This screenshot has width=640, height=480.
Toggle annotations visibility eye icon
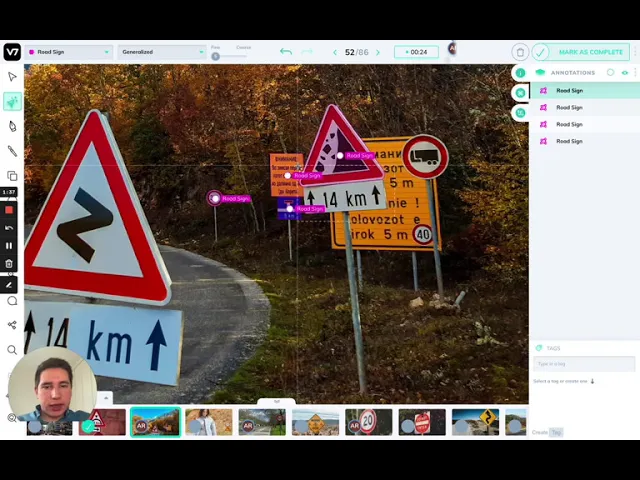[625, 73]
